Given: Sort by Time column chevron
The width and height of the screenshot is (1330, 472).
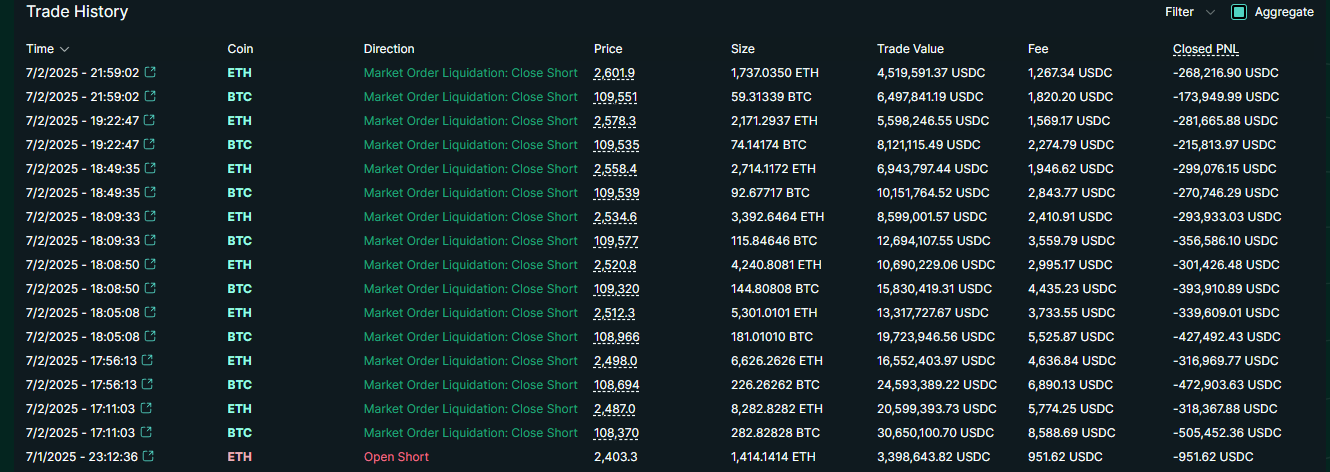Looking at the screenshot, I should click(x=65, y=49).
